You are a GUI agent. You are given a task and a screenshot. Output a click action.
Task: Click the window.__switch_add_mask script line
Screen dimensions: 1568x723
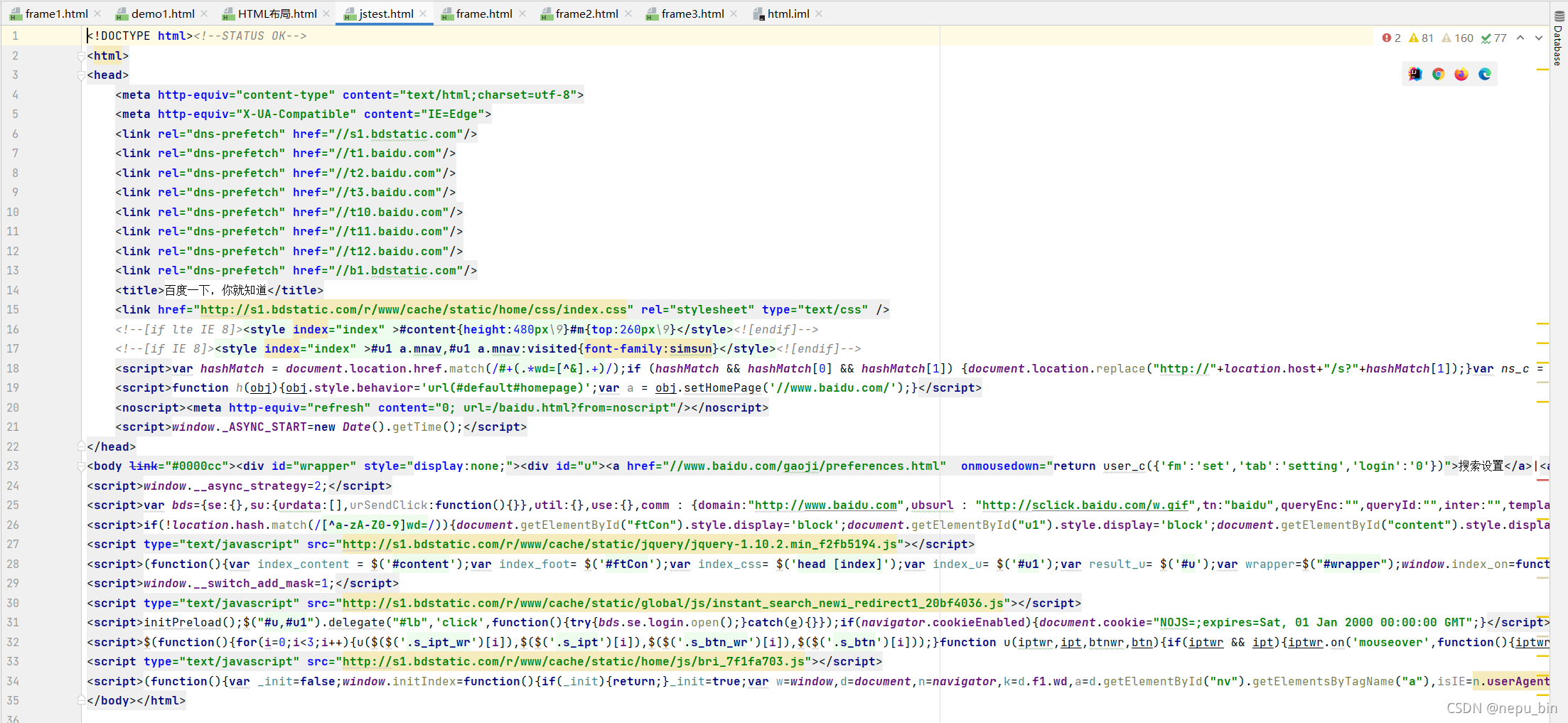tap(243, 583)
